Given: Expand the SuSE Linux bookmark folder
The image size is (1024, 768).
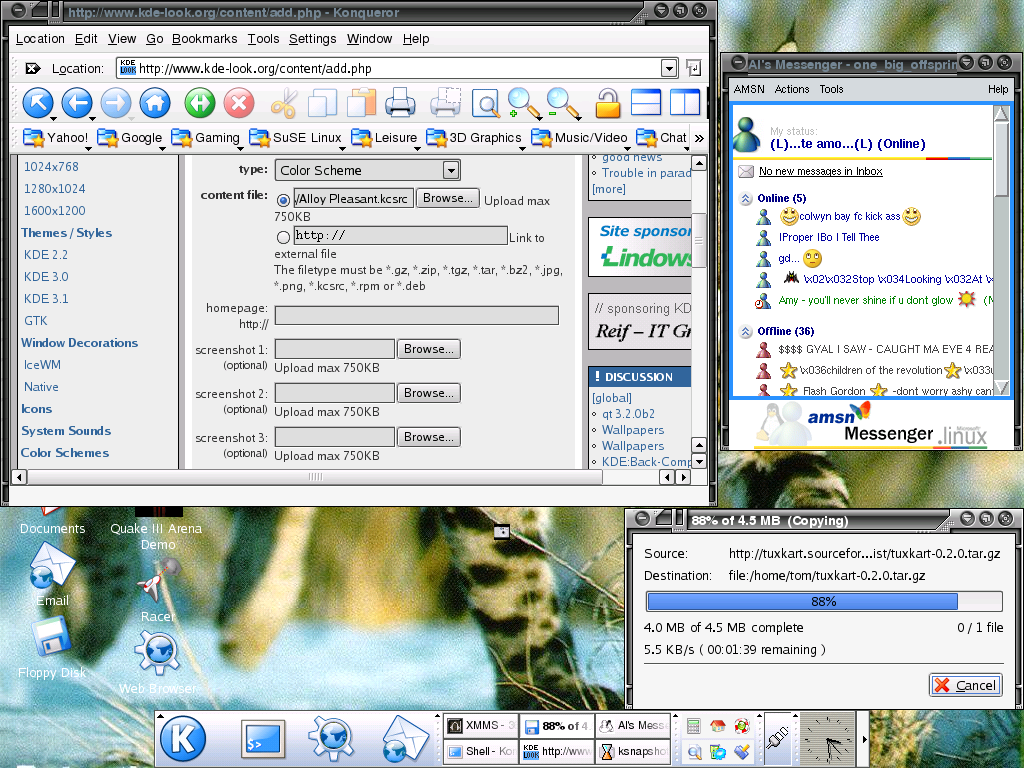Looking at the screenshot, I should point(296,138).
